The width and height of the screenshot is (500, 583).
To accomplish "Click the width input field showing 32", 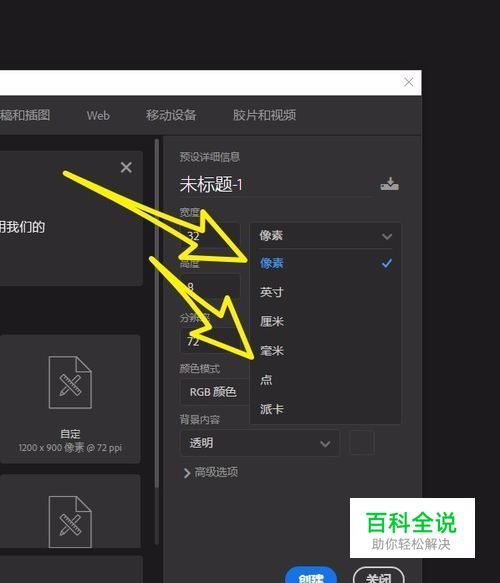I will click(x=210, y=235).
